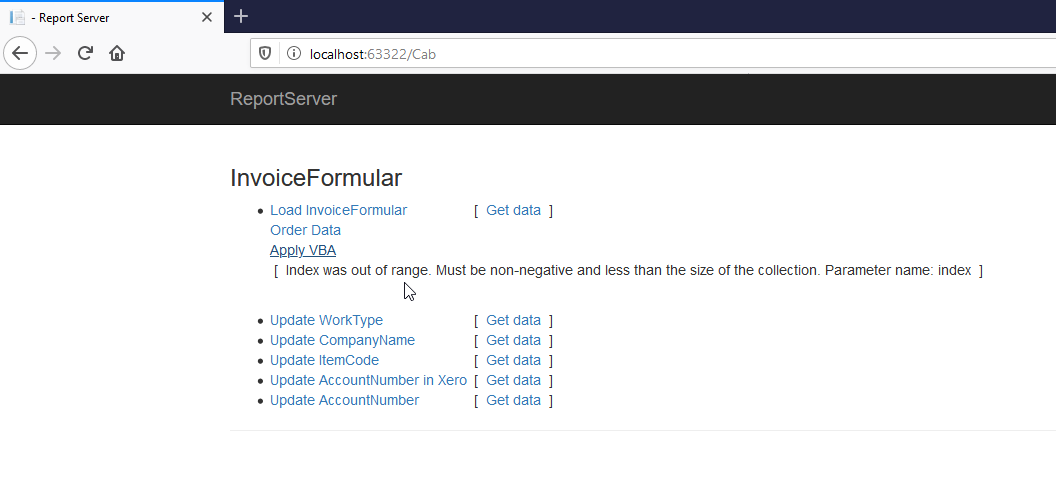Close the Report Server tab
This screenshot has height=490, width=1056.
tap(207, 17)
